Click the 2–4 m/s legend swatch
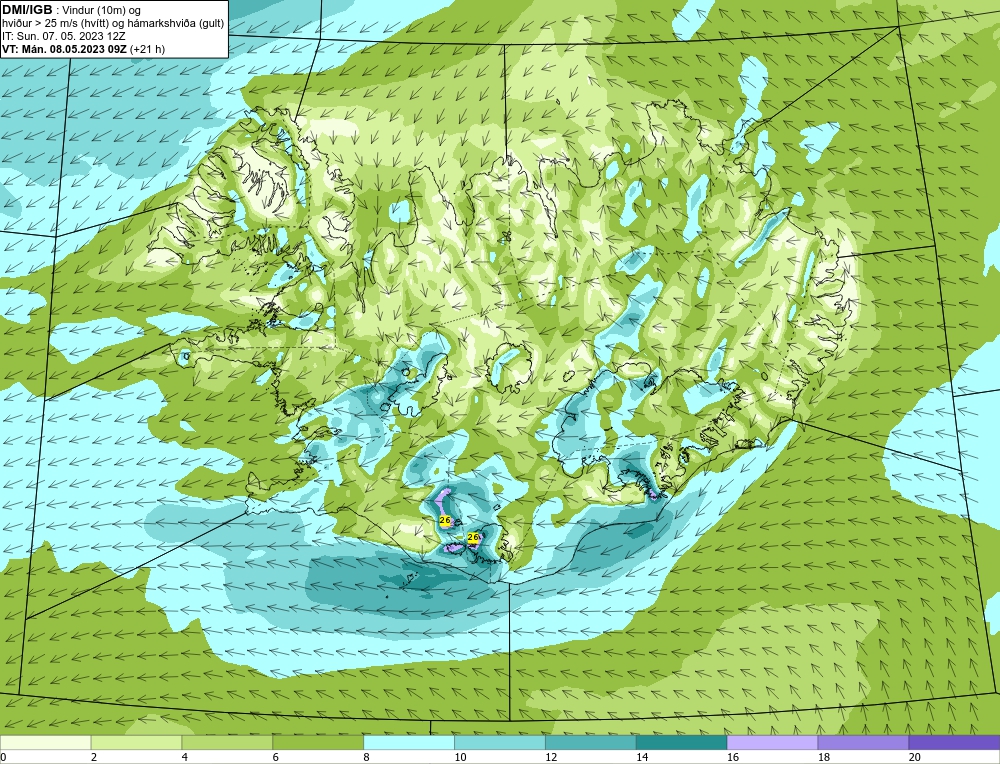The width and height of the screenshot is (1000, 764). [136, 742]
